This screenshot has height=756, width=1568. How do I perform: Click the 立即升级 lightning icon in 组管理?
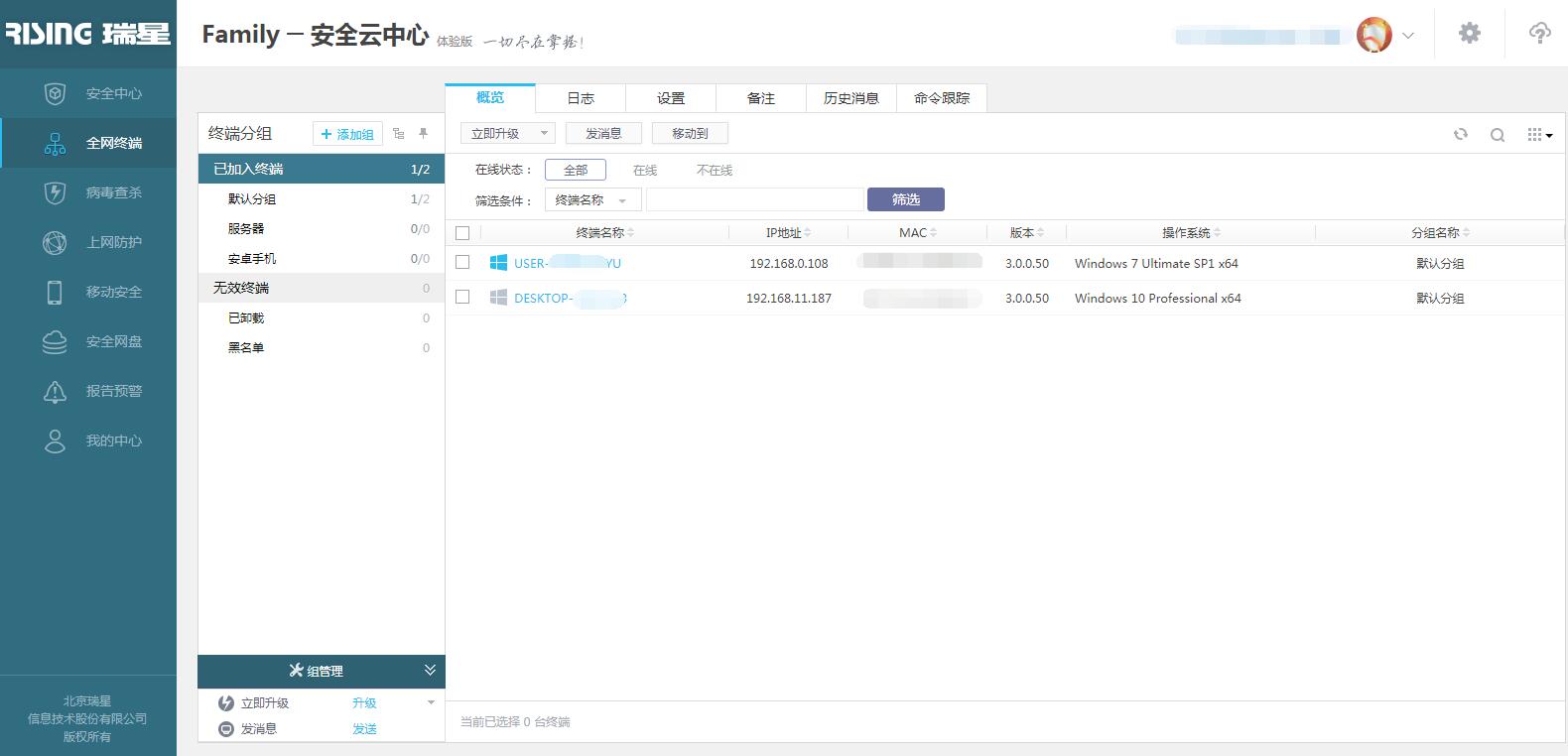[226, 702]
